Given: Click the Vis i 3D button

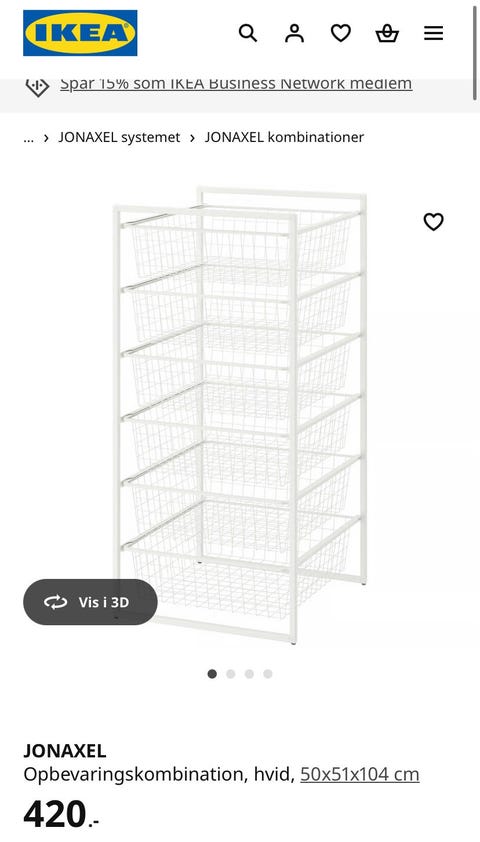Looking at the screenshot, I should coord(90,602).
